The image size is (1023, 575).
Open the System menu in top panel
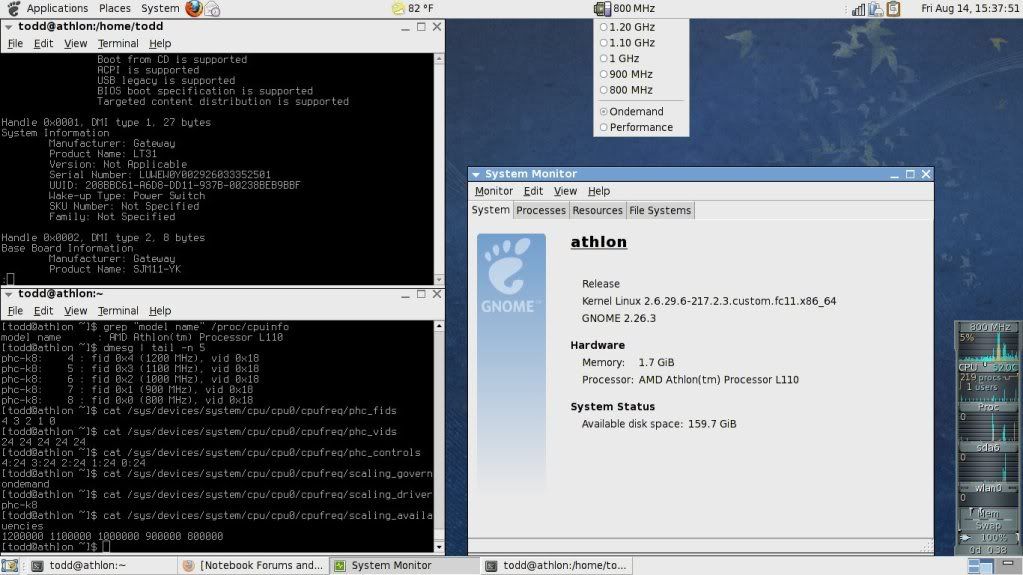(x=160, y=8)
